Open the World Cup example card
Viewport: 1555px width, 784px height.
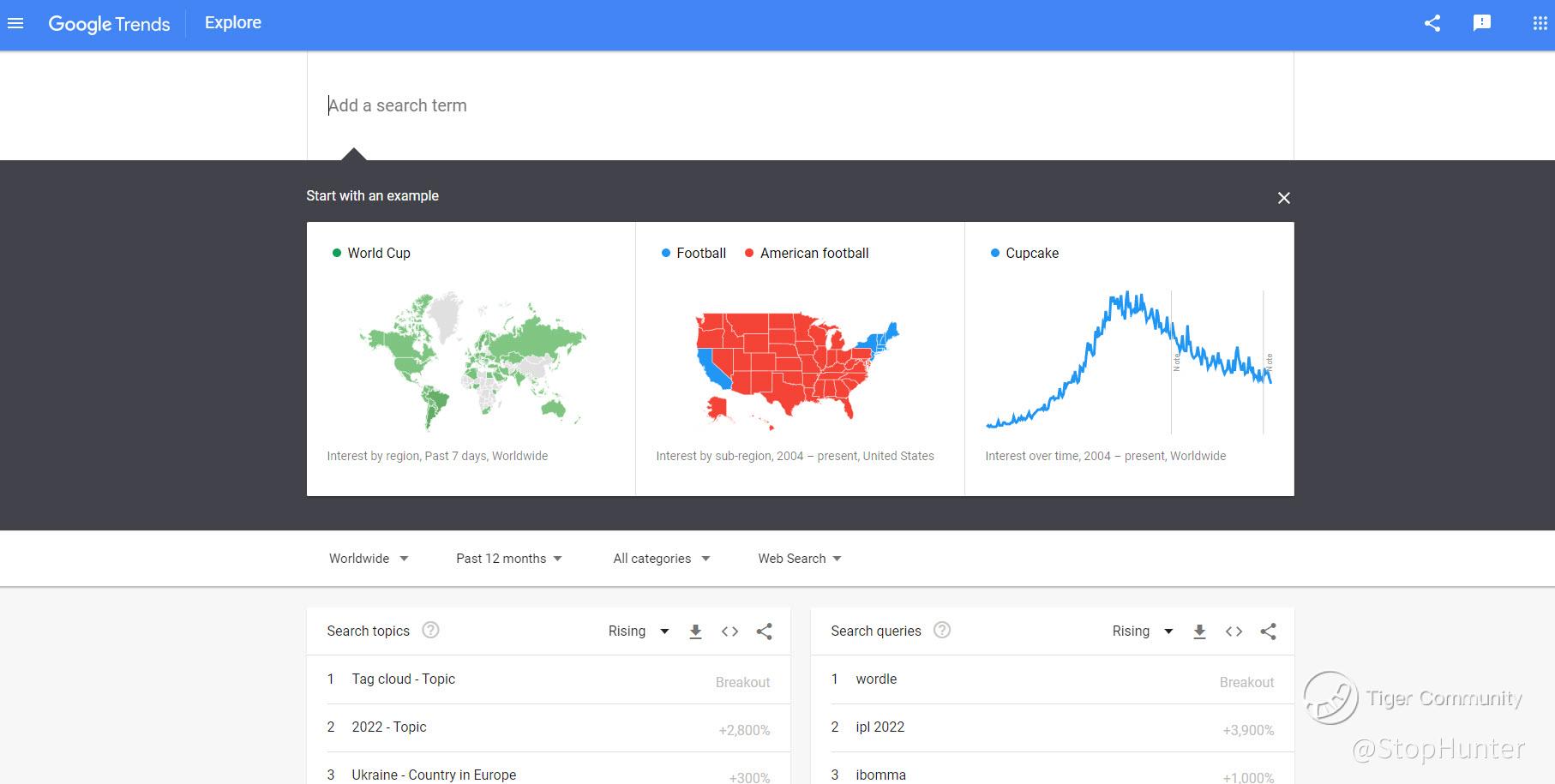(471, 358)
